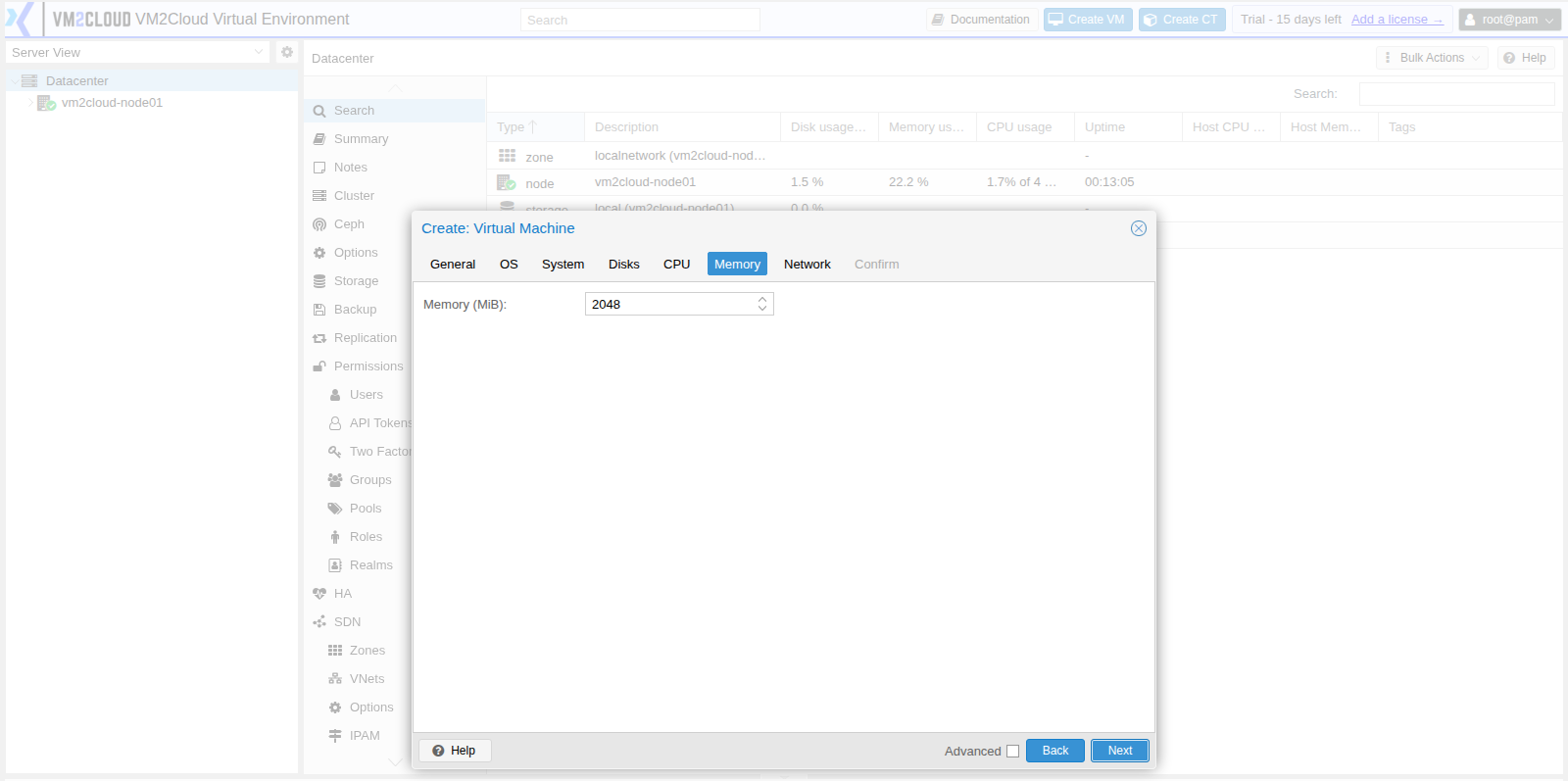Enable the Advanced checkbox
Viewport: 1568px width, 781px height.
(1013, 752)
